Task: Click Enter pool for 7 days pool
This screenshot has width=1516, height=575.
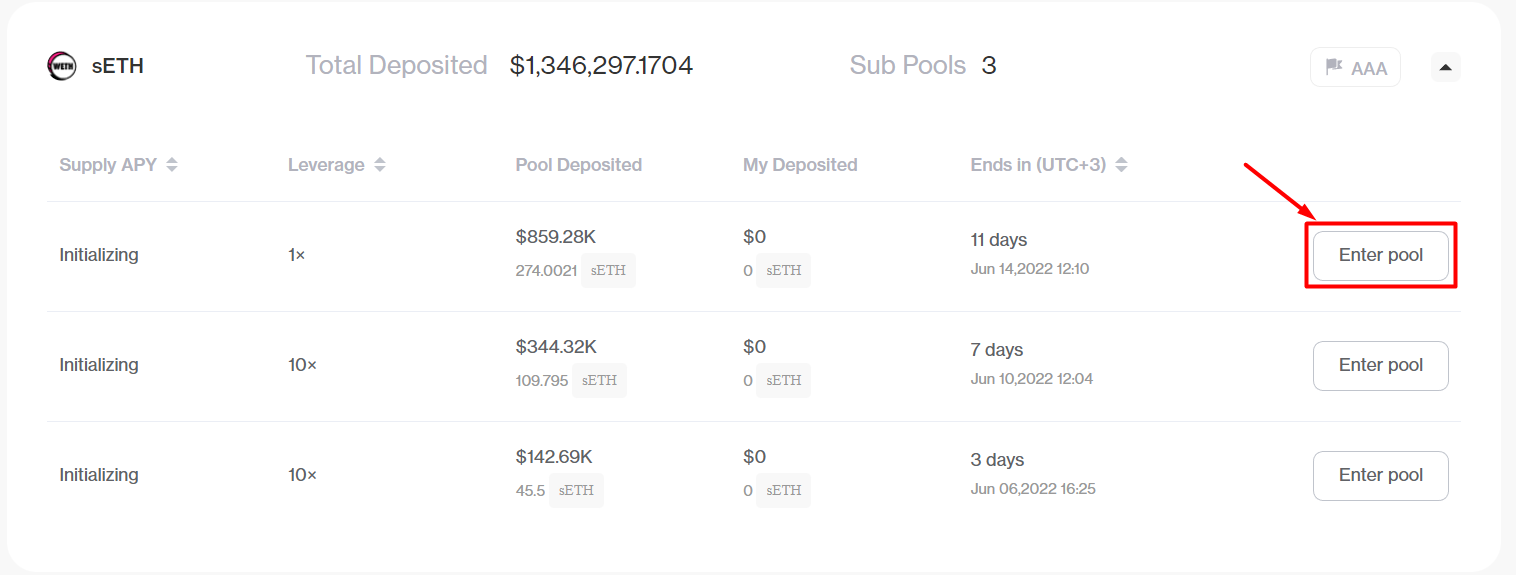Action: tap(1380, 365)
